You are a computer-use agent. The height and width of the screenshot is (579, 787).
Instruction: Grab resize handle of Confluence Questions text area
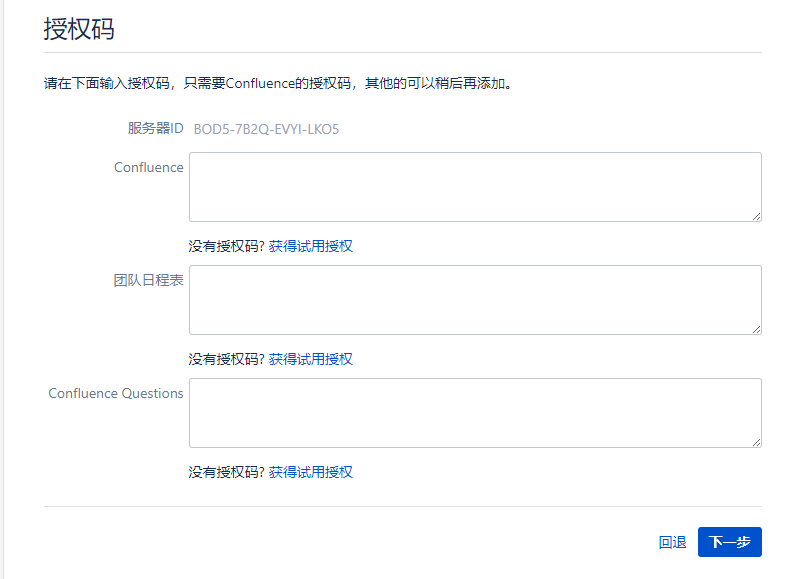coord(756,442)
